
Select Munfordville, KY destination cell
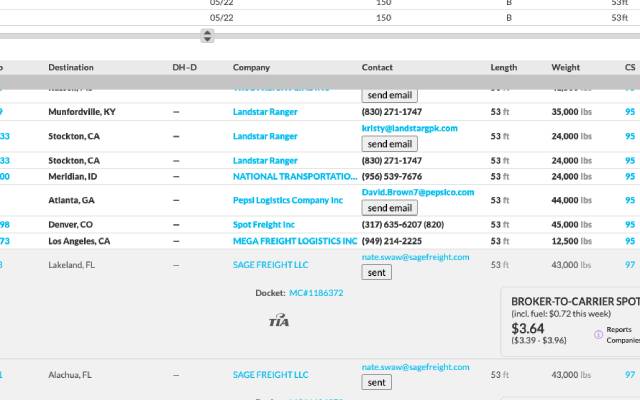click(x=82, y=112)
